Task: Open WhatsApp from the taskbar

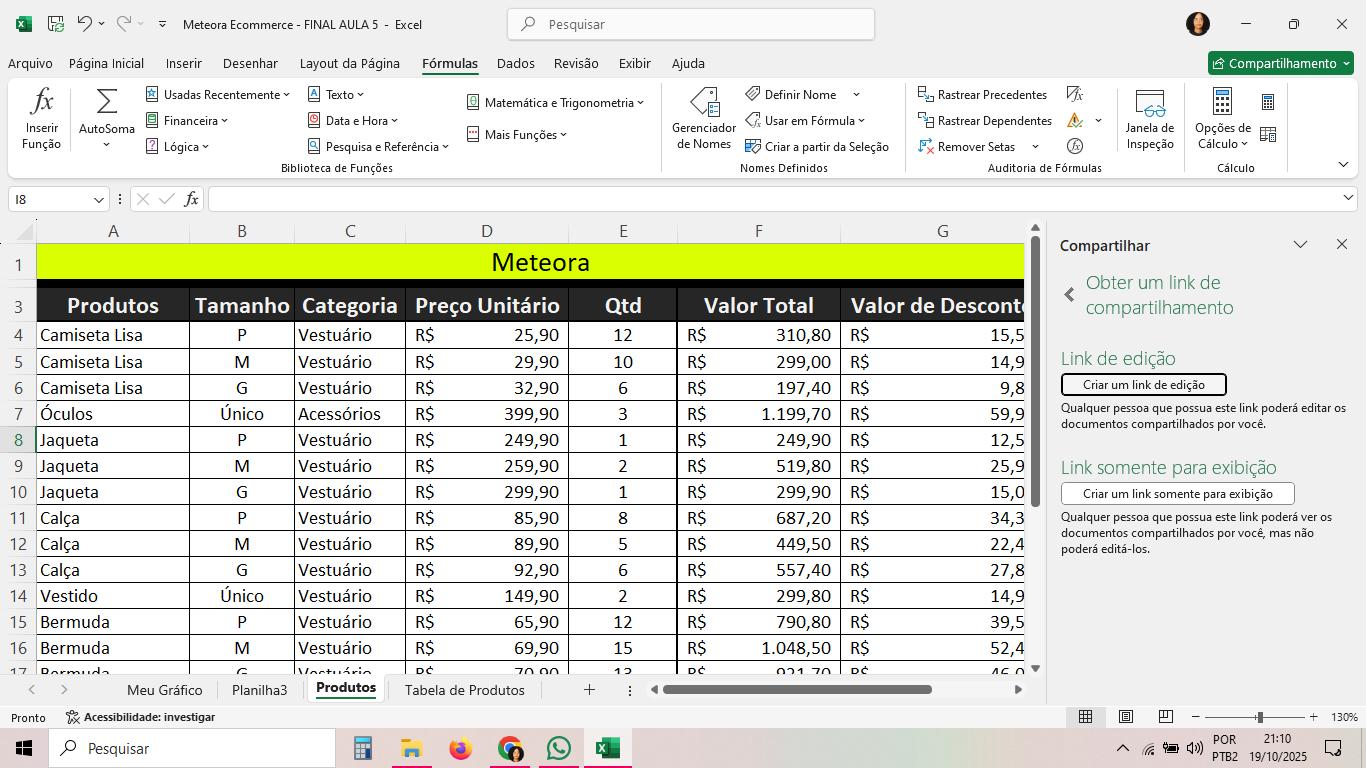Action: point(558,748)
